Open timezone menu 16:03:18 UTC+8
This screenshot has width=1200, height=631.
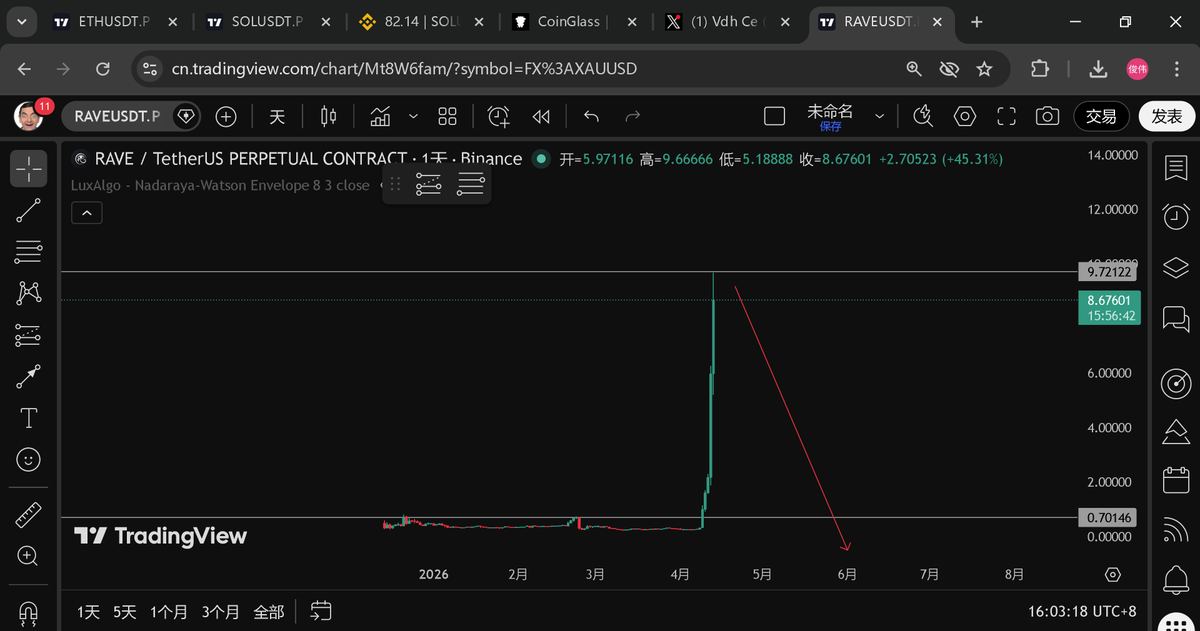point(1082,611)
